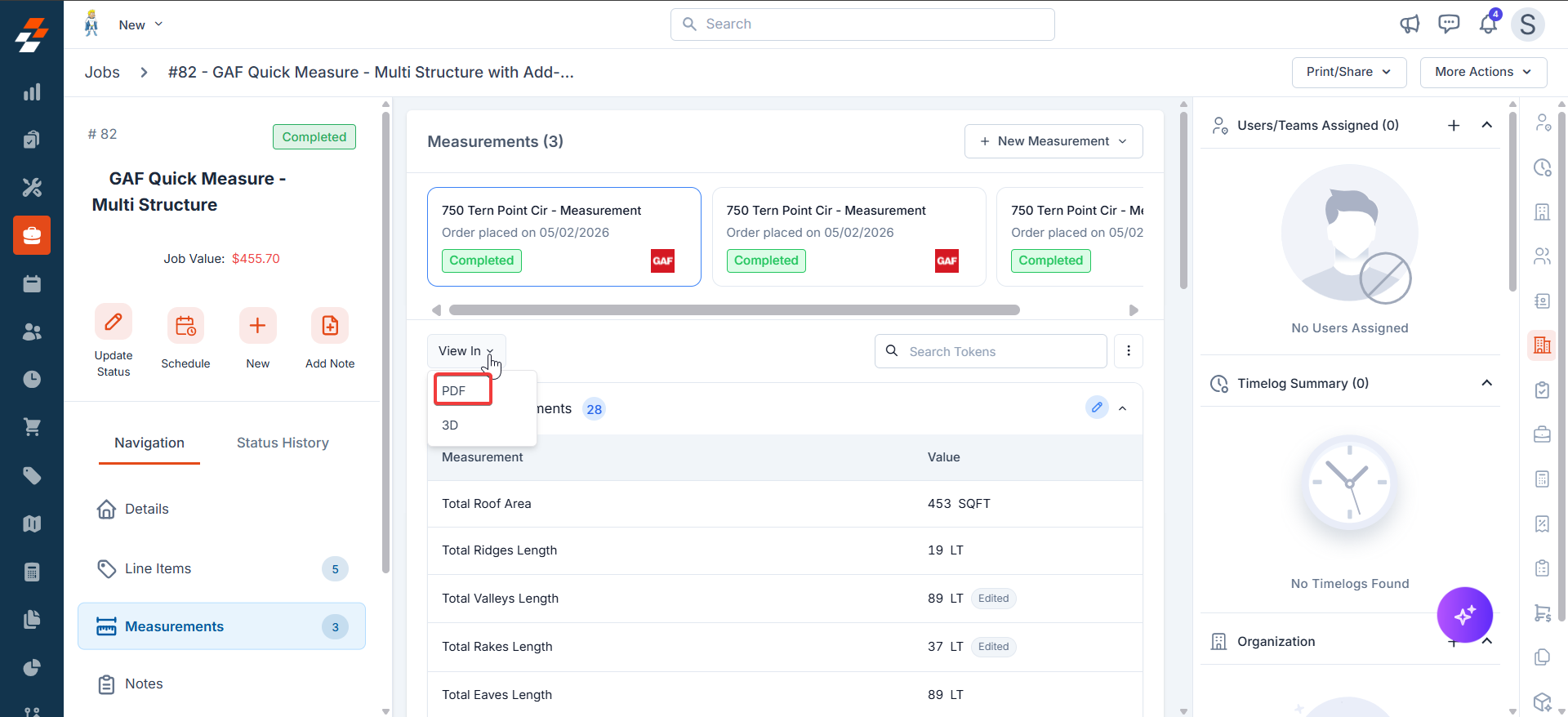Select the Jobs briefcase icon in left sidebar

pyautogui.click(x=32, y=235)
